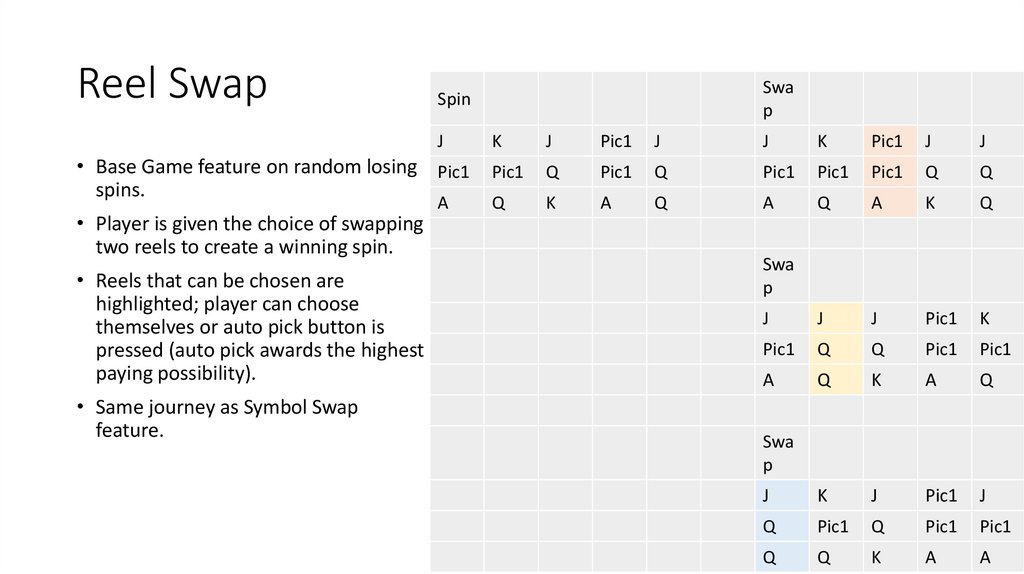Viewport: 1024px width, 574px height.
Task: Click the bottom "Swap" header cell
Action: coord(778,453)
